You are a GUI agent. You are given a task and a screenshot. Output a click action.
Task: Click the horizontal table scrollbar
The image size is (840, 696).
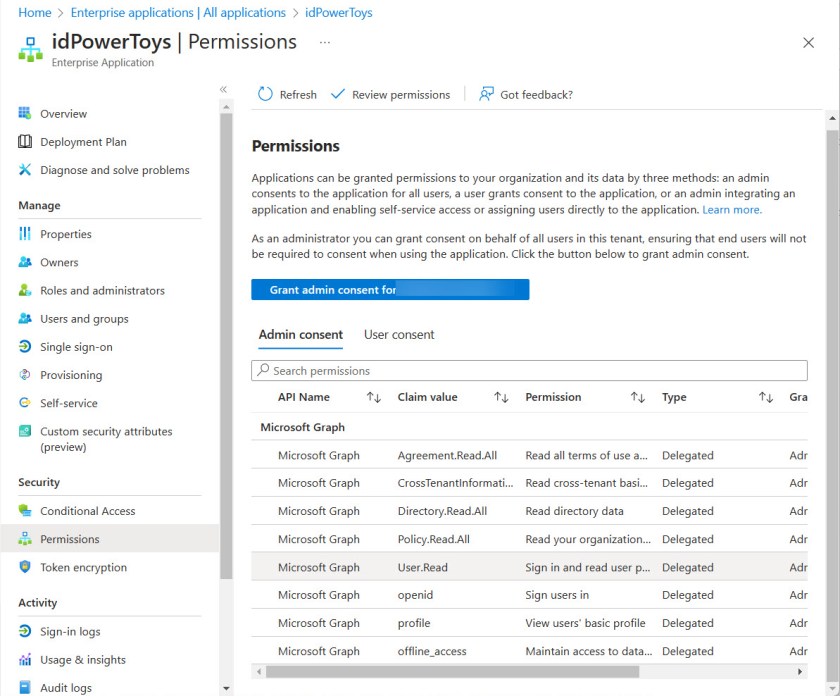tap(452, 671)
